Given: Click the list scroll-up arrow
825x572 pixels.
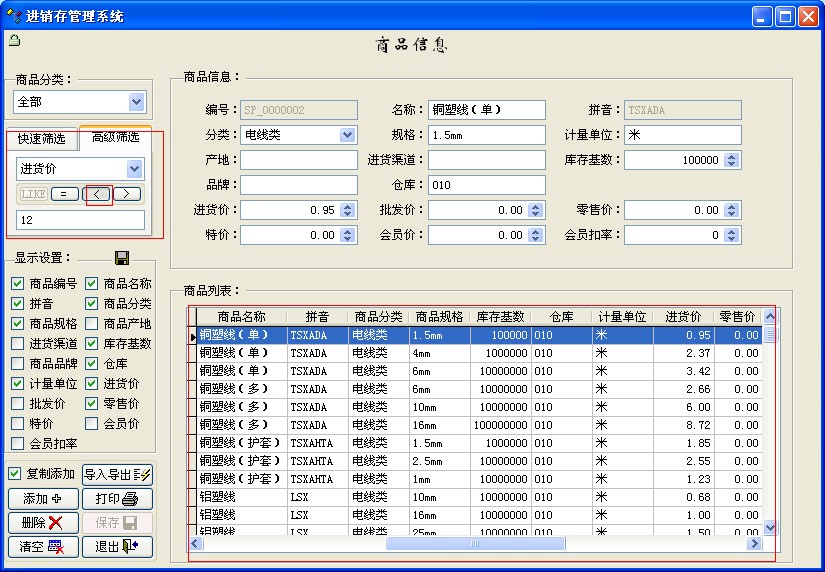Looking at the screenshot, I should pyautogui.click(x=770, y=317).
